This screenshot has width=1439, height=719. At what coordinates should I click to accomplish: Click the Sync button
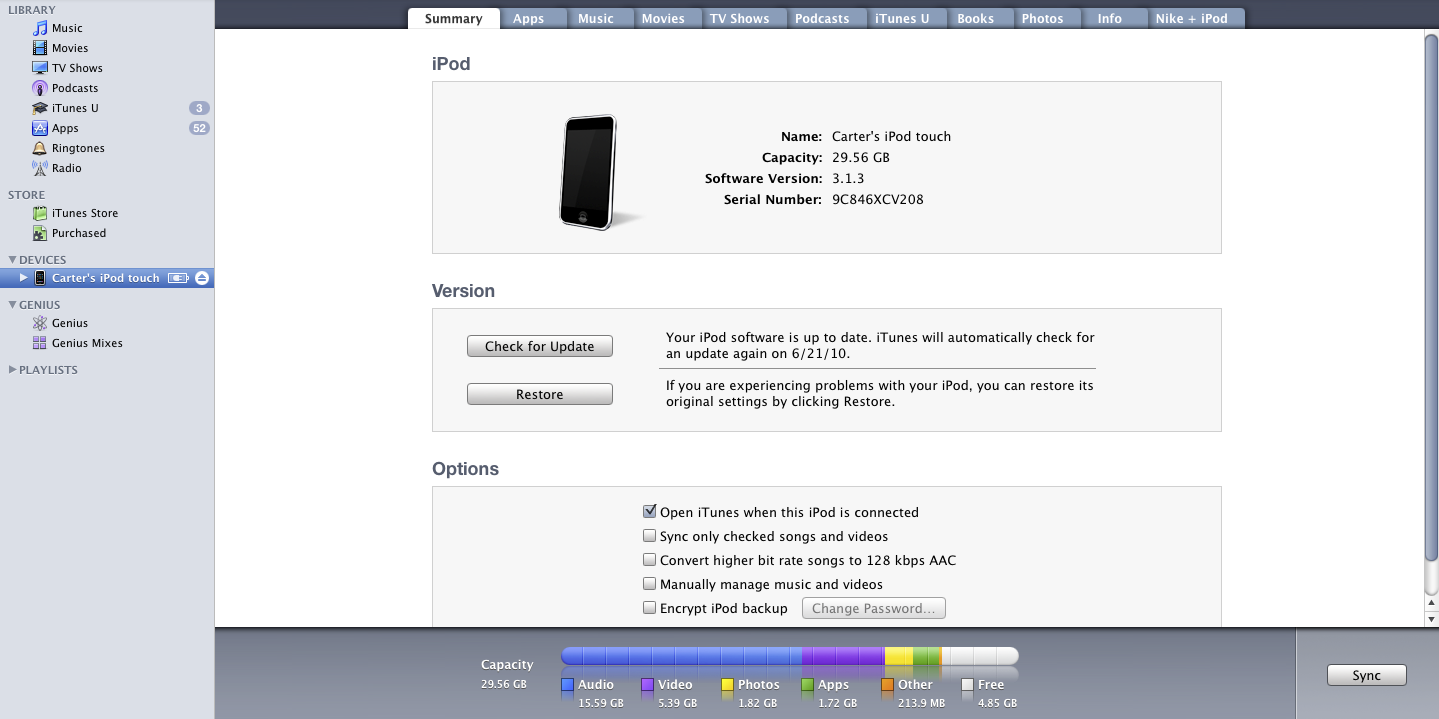pos(1367,675)
